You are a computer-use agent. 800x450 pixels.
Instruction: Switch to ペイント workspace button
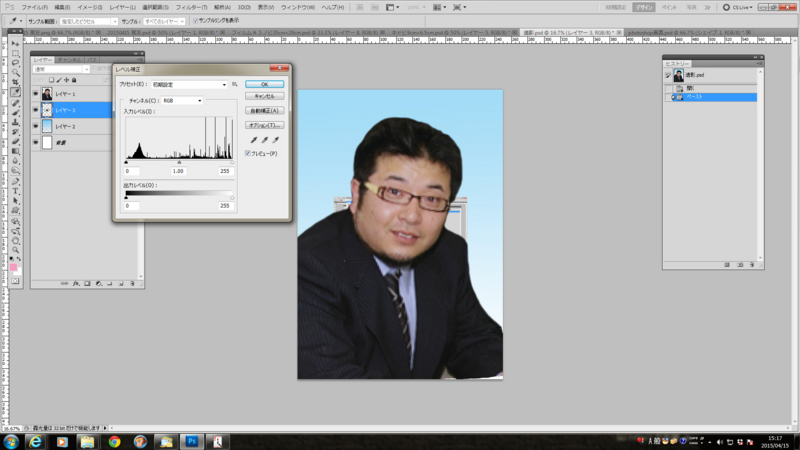(x=669, y=7)
